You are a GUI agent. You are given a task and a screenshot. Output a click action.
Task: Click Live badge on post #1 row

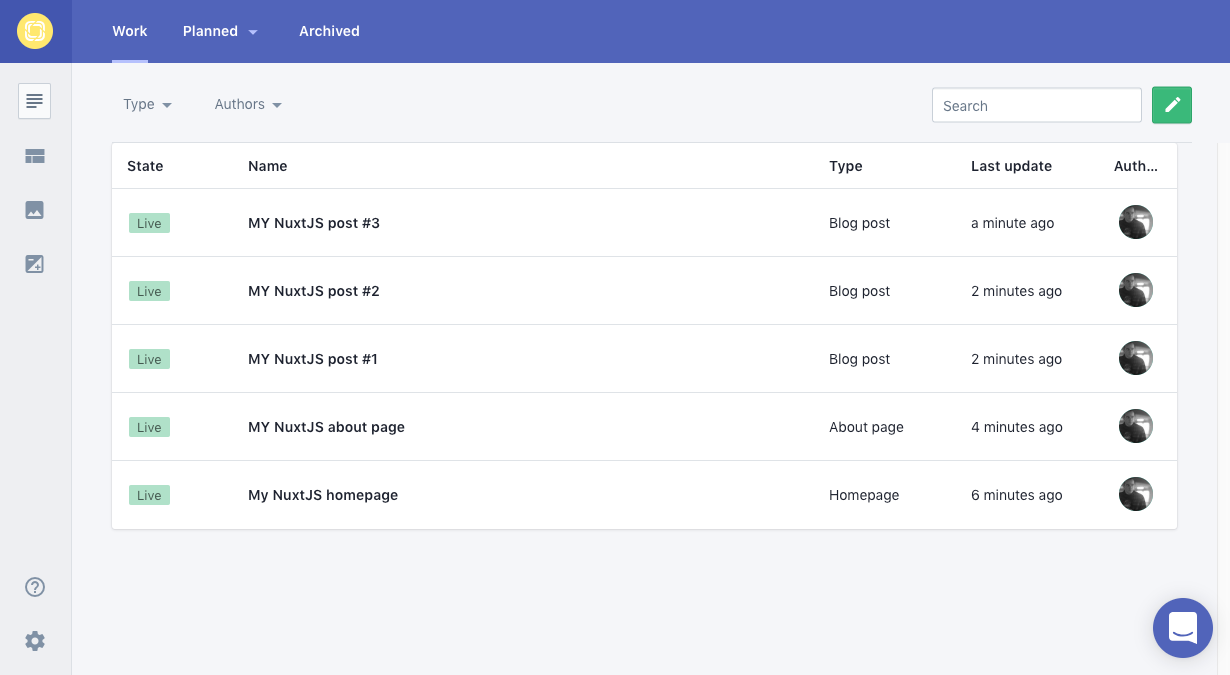tap(149, 359)
